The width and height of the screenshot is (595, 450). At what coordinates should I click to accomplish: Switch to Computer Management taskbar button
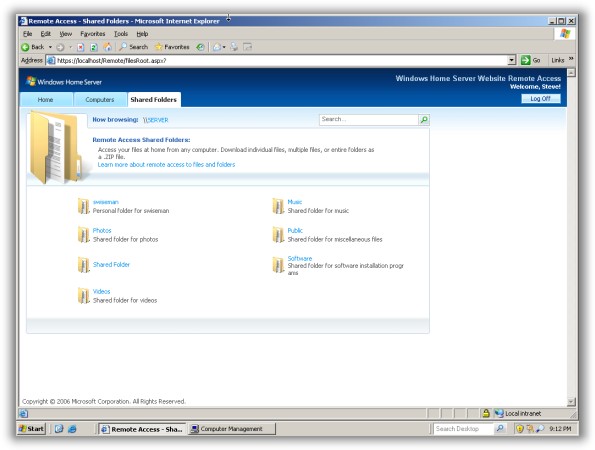click(232, 429)
